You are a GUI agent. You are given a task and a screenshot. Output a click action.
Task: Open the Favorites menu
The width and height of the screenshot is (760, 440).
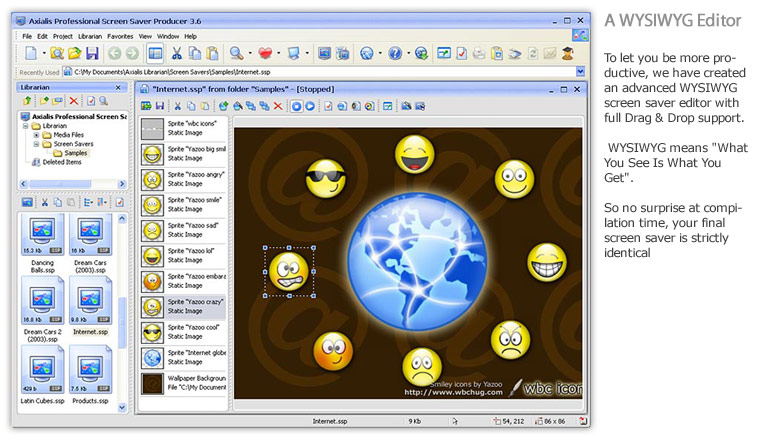(x=120, y=36)
